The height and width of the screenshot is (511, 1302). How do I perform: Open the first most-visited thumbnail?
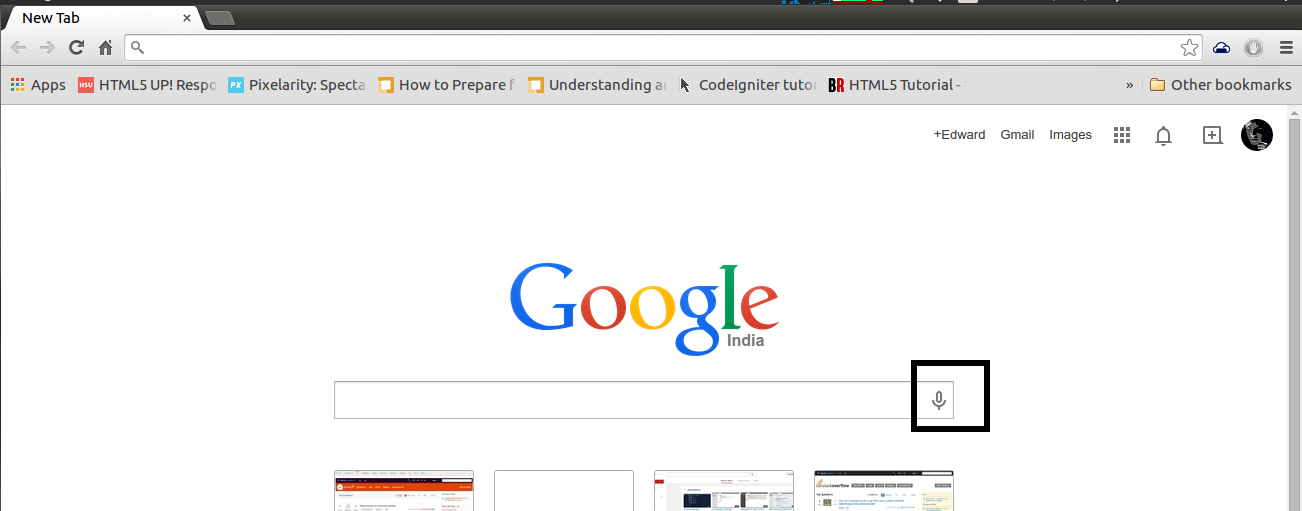[x=404, y=490]
